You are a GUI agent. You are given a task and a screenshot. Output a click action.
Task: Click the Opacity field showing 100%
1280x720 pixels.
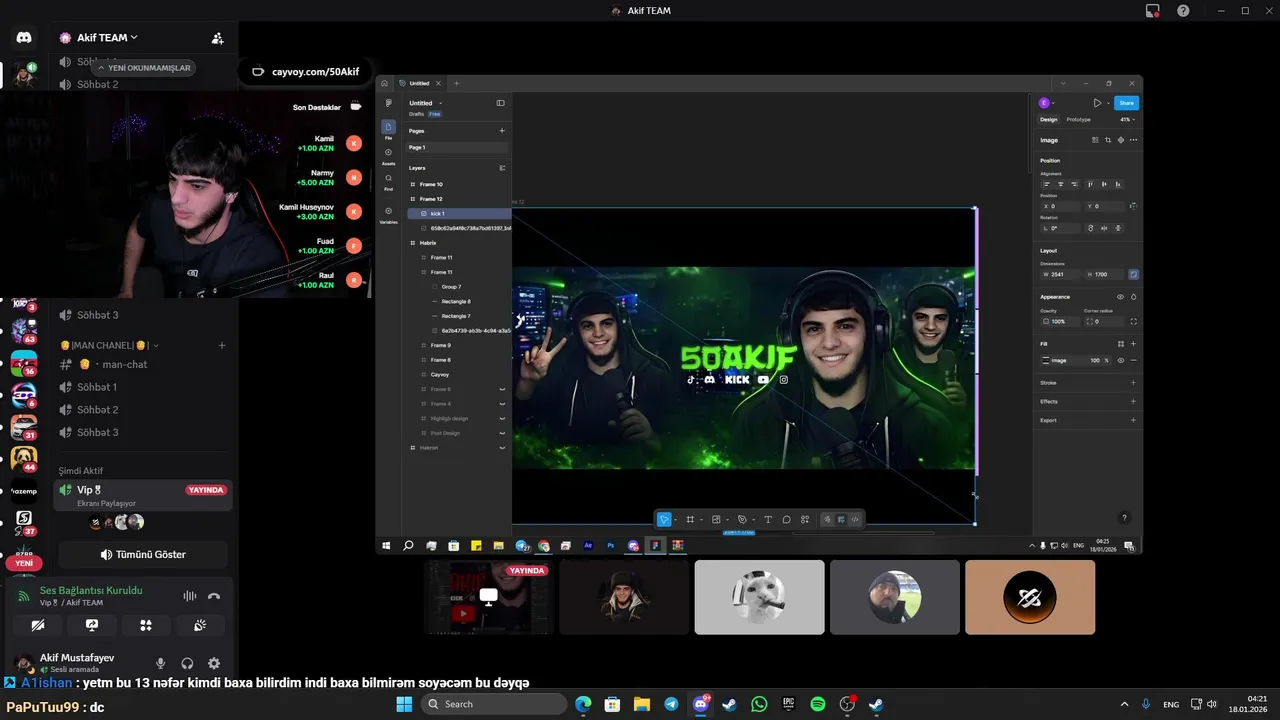(x=1058, y=321)
